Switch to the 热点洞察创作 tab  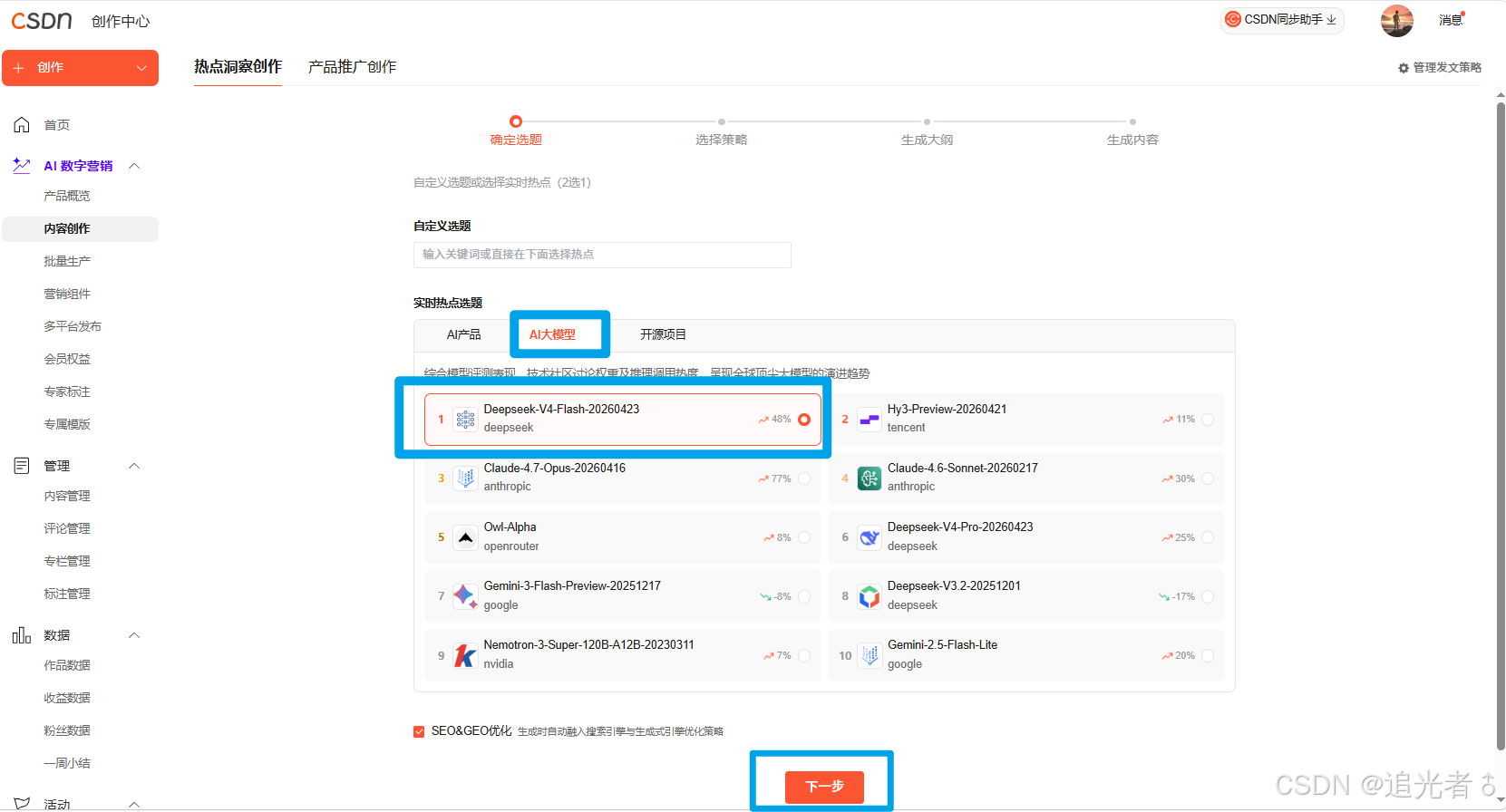coord(238,67)
